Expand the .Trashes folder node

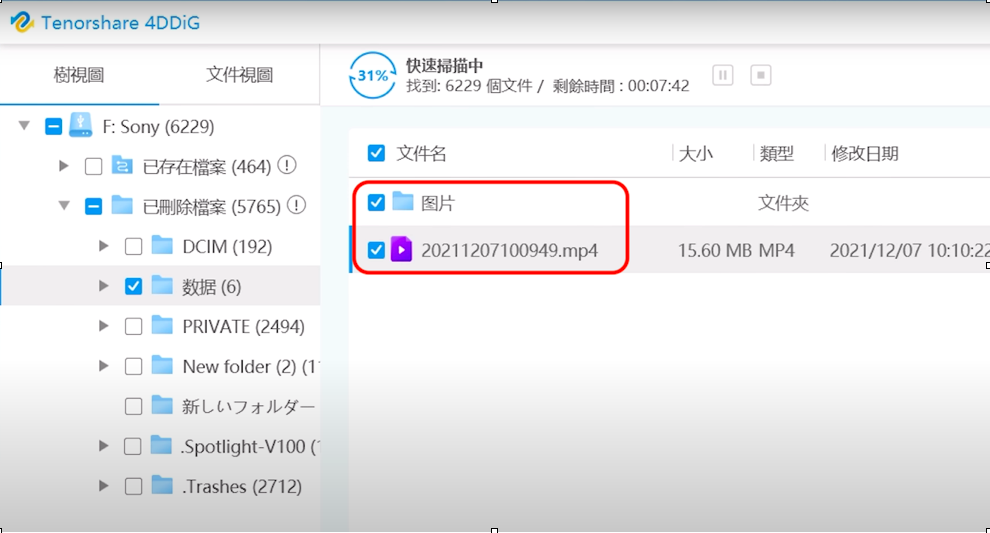coord(104,486)
